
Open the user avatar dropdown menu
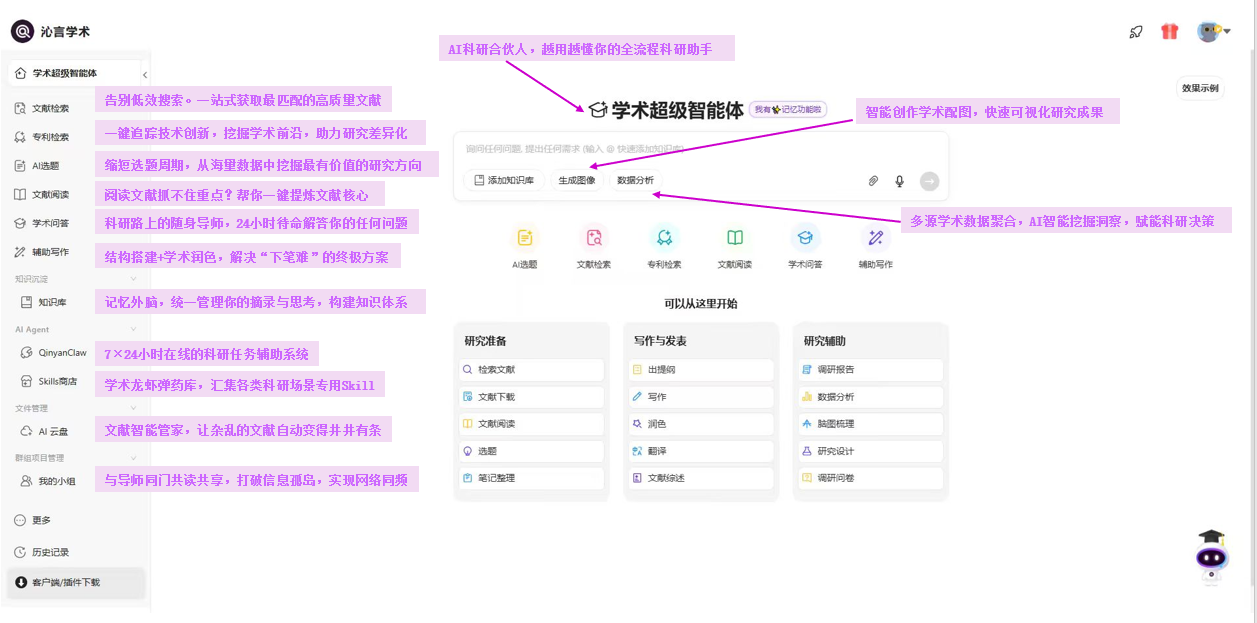coord(1213,31)
